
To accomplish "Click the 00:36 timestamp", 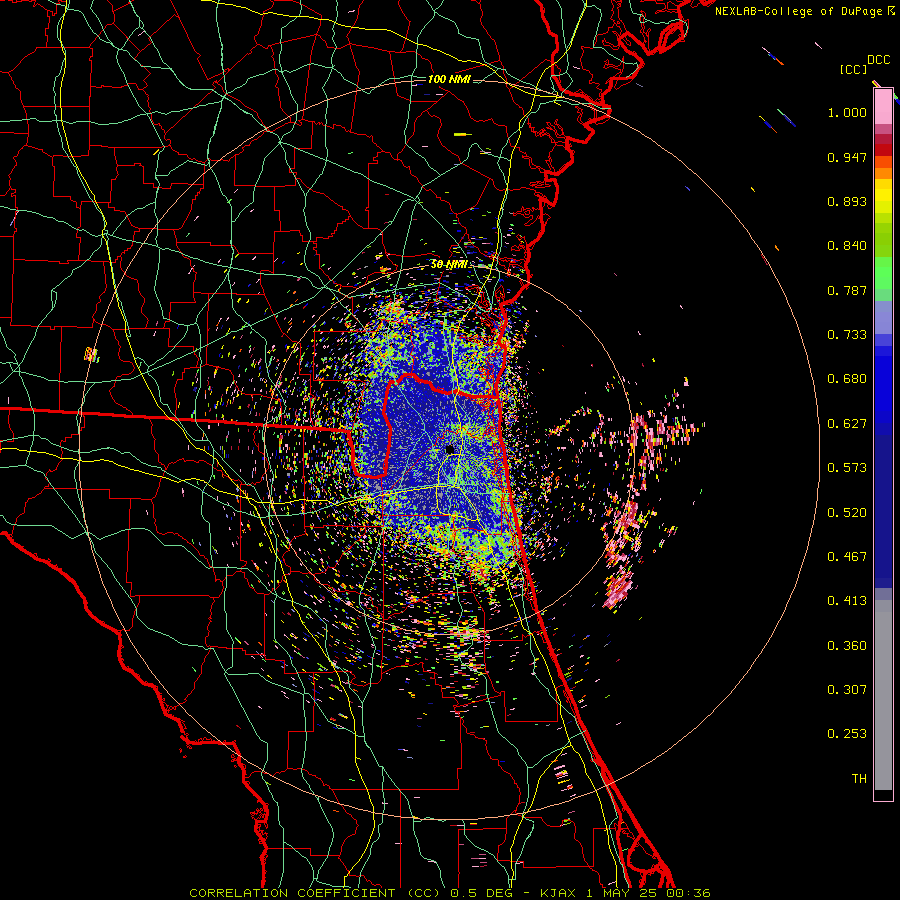I will click(688, 893).
